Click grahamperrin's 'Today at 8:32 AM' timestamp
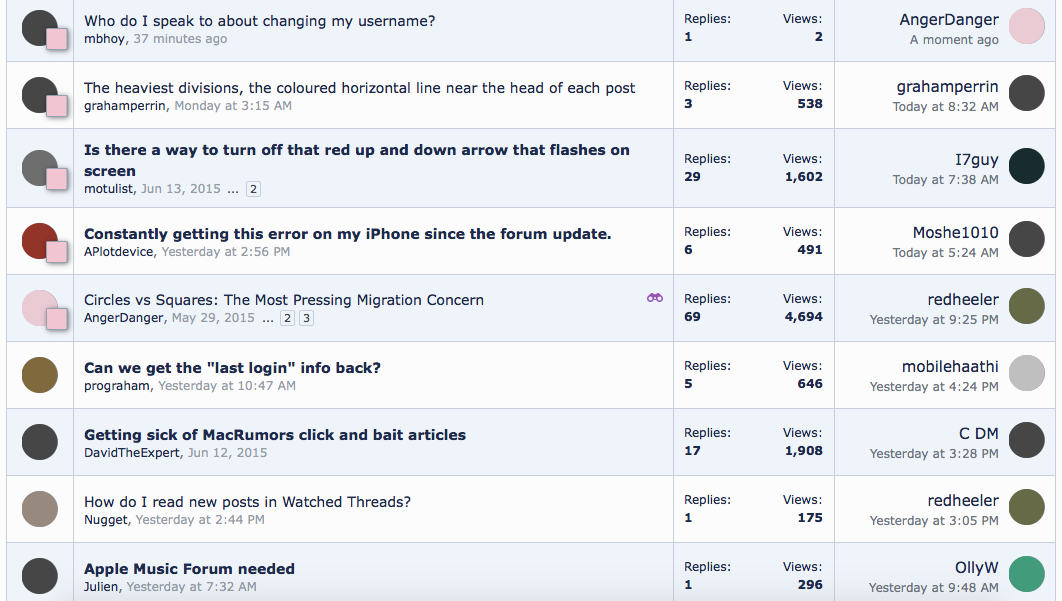Image resolution: width=1062 pixels, height=601 pixels. tap(945, 107)
